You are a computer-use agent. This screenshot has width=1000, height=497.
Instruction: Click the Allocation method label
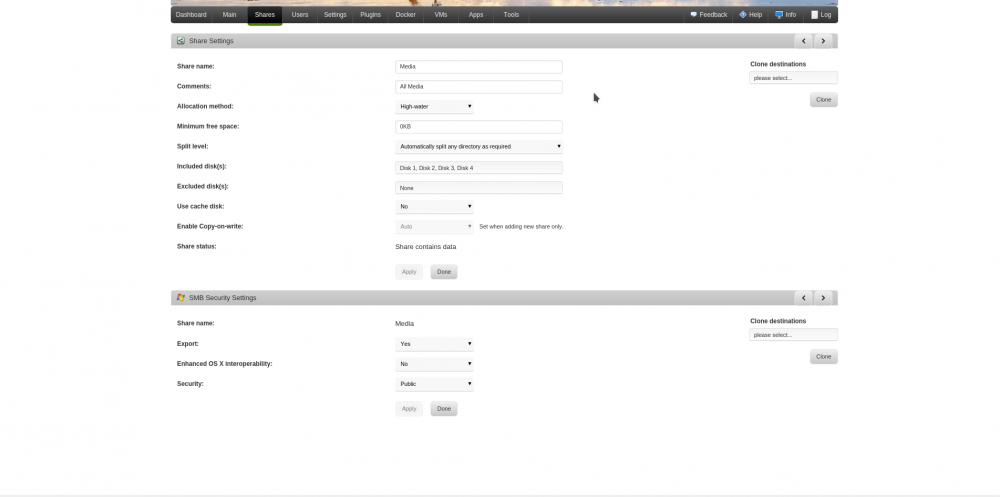(x=205, y=107)
